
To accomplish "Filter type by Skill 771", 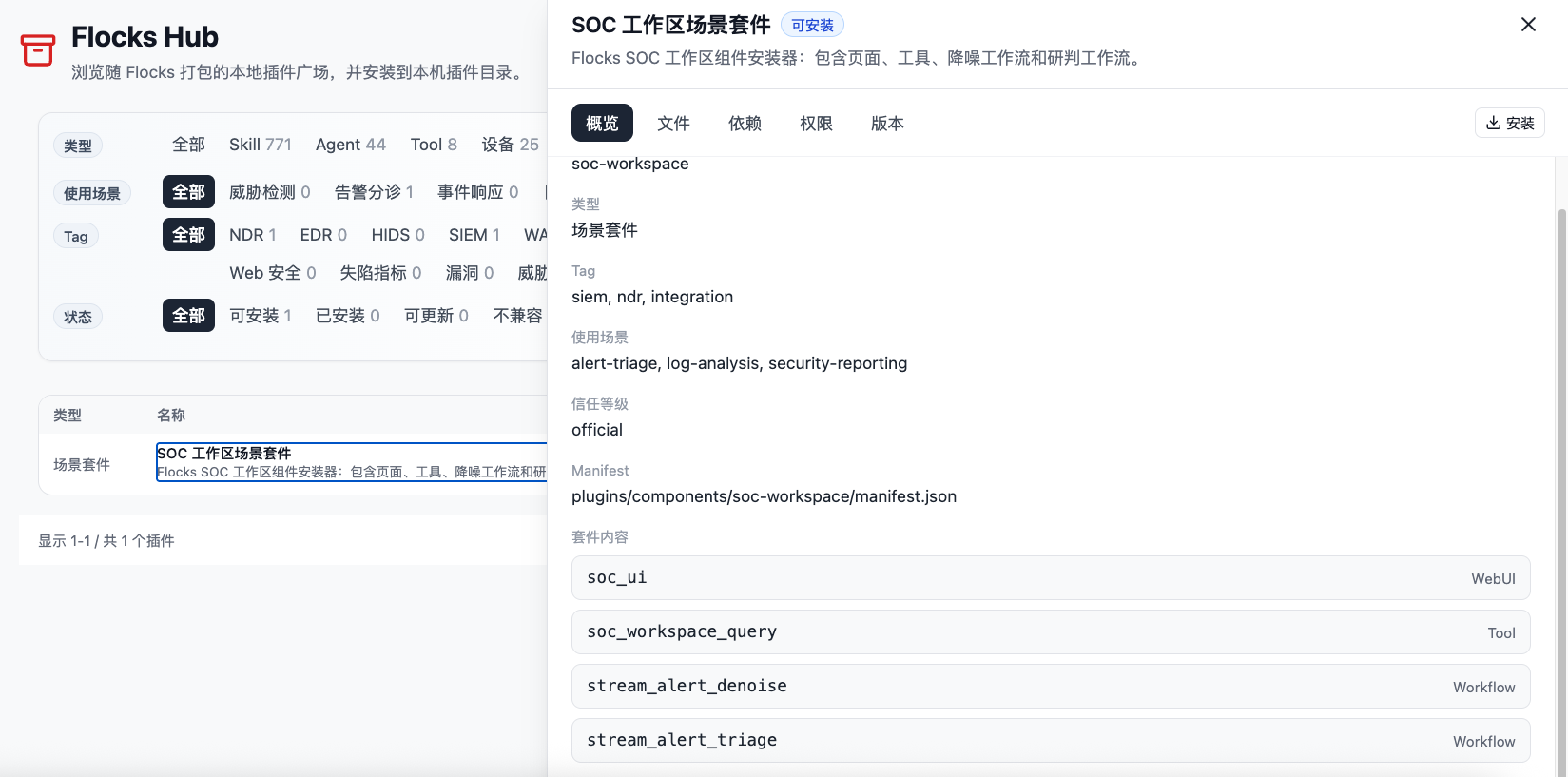I will pyautogui.click(x=260, y=145).
